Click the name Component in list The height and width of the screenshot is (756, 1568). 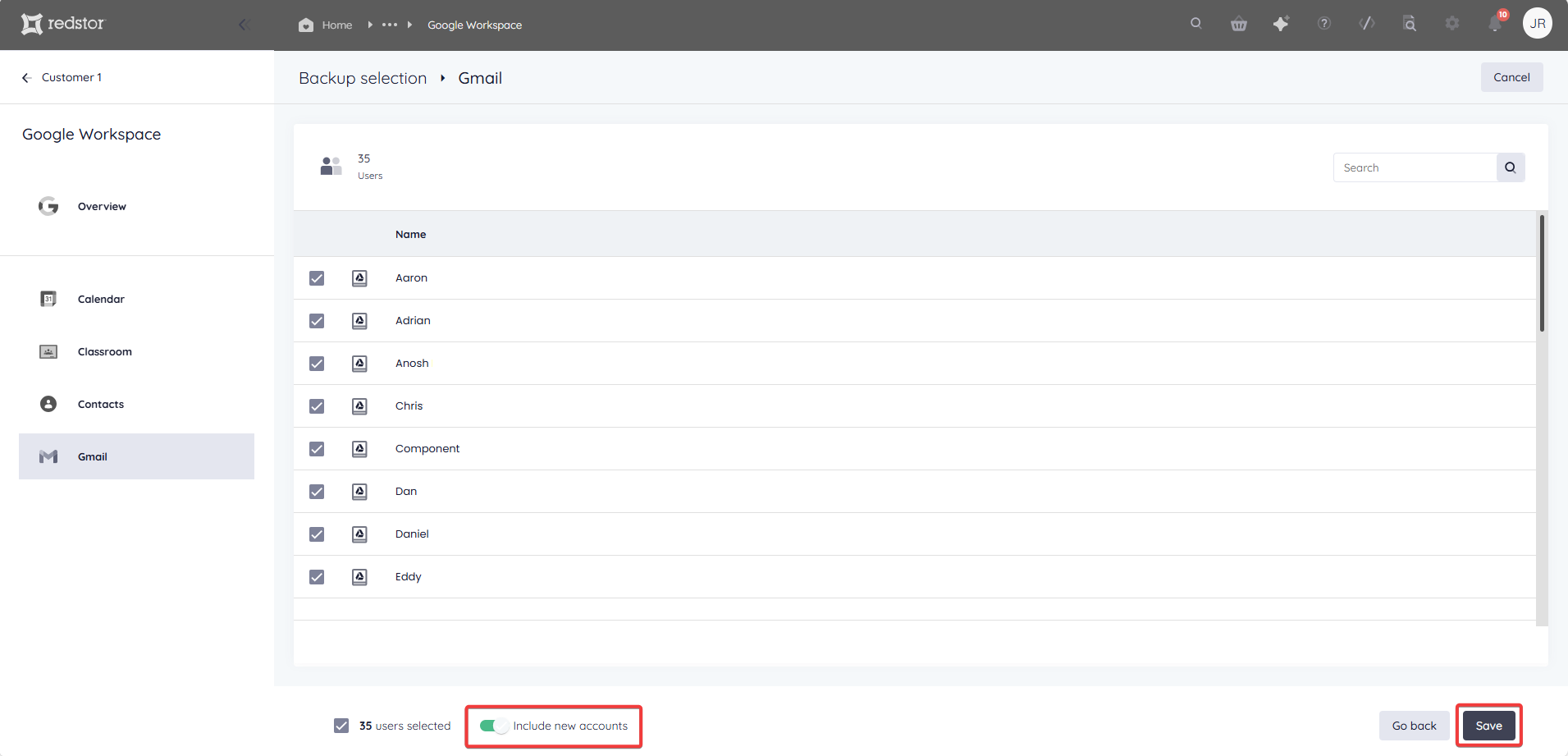(x=427, y=448)
